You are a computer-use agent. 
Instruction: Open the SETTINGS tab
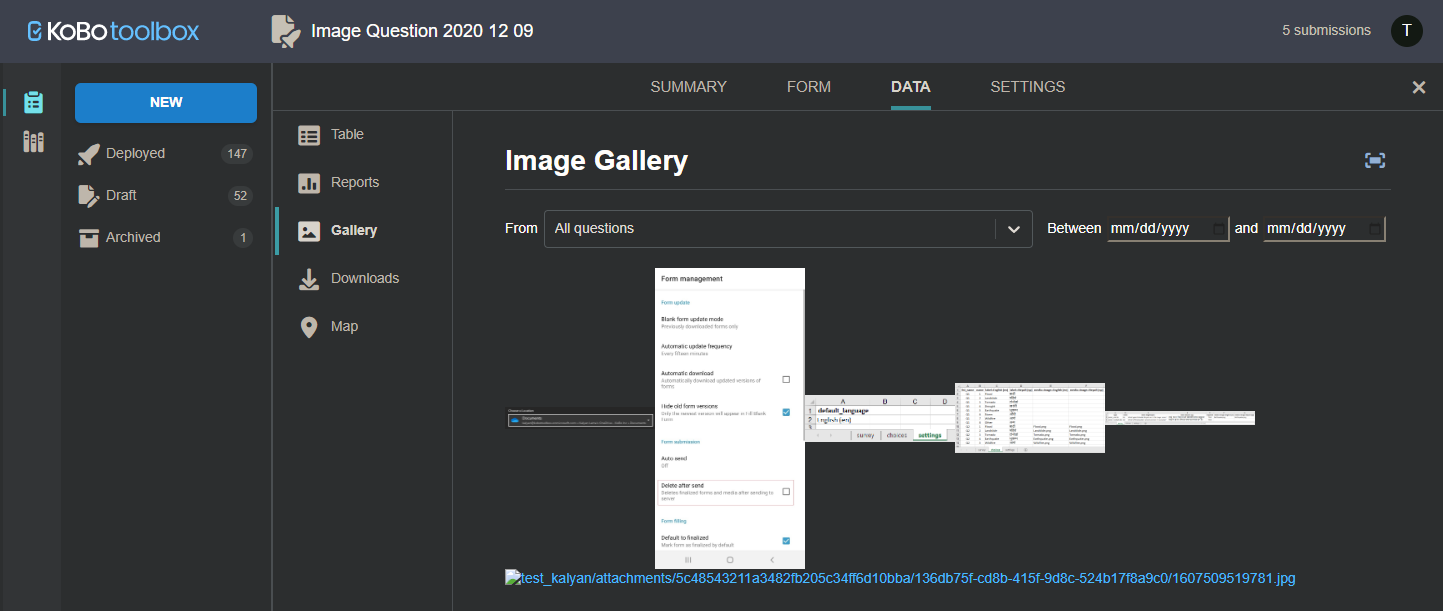coord(1027,87)
